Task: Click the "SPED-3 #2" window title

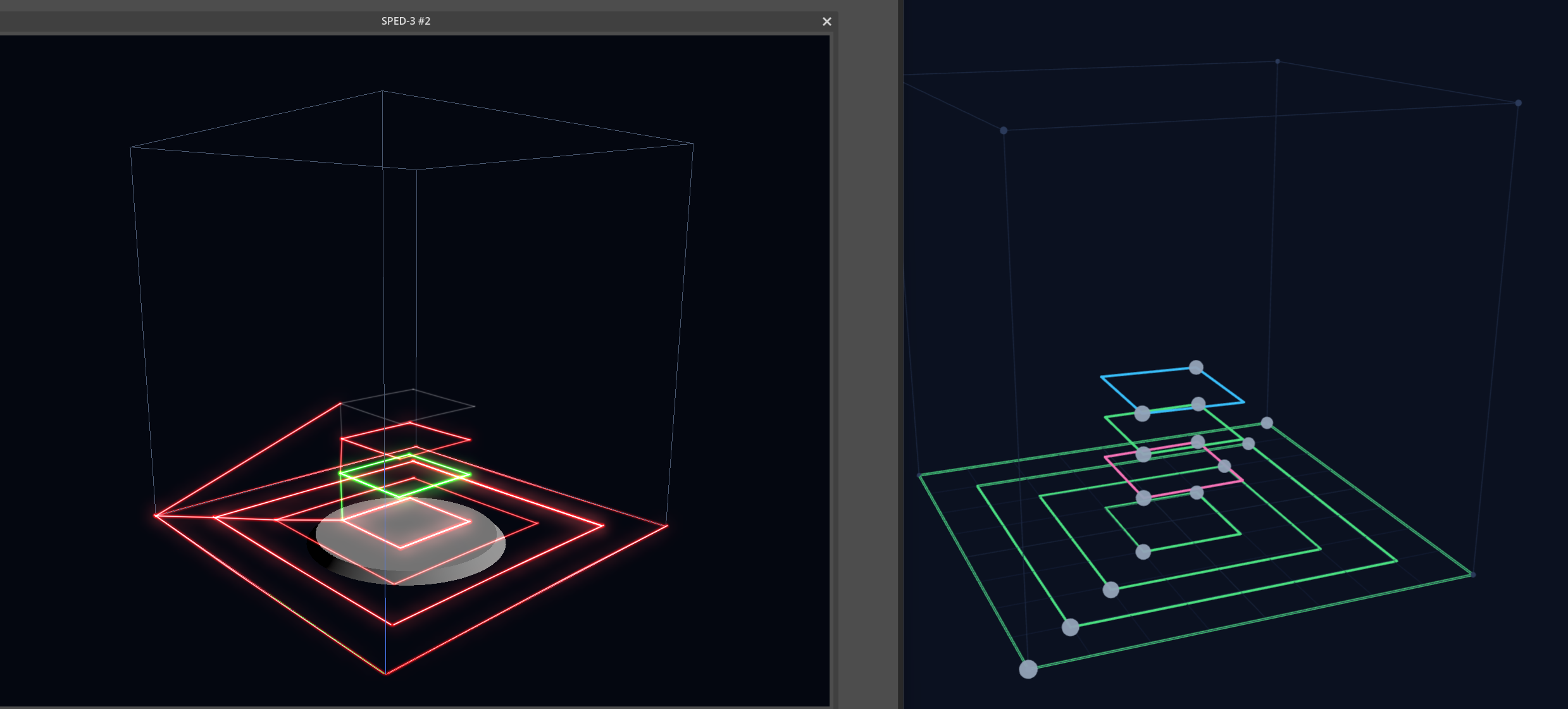Action: (x=406, y=21)
